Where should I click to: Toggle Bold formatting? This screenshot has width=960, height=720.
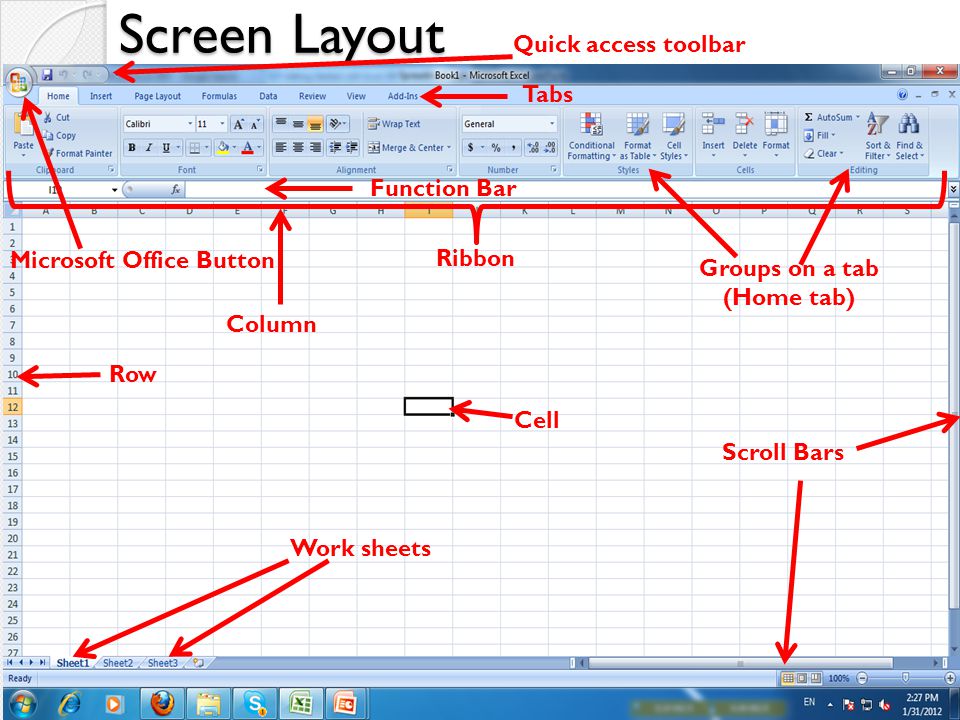click(x=132, y=148)
